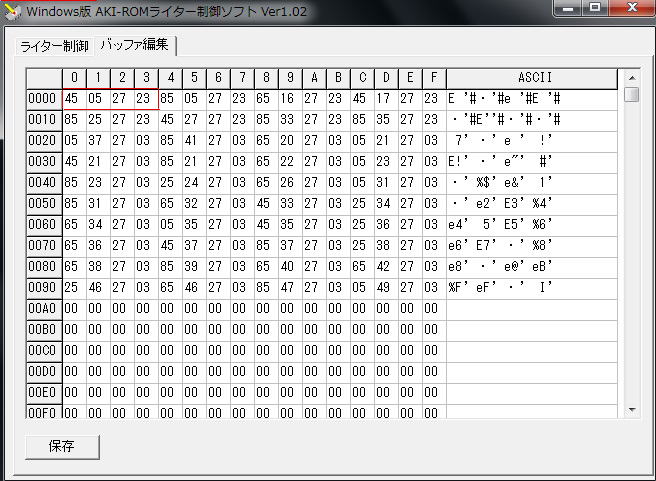Select cell 32 in row 0050

pyautogui.click(x=194, y=204)
